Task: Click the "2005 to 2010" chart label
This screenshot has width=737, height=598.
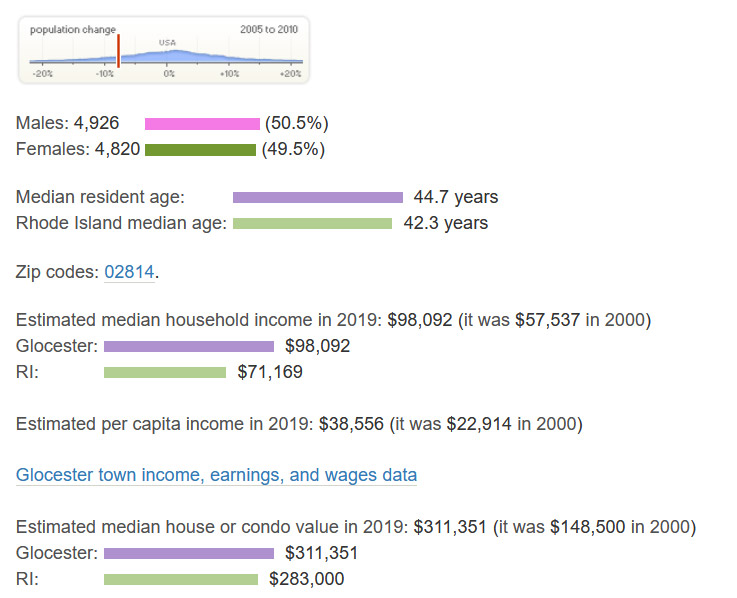Action: coord(268,30)
